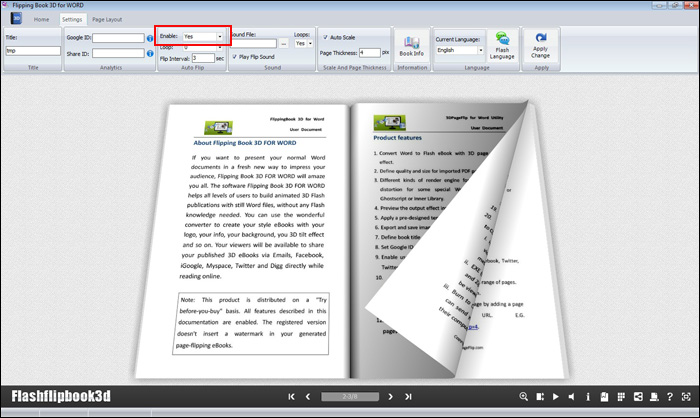
Task: Click Apply Change button
Action: pos(541,46)
